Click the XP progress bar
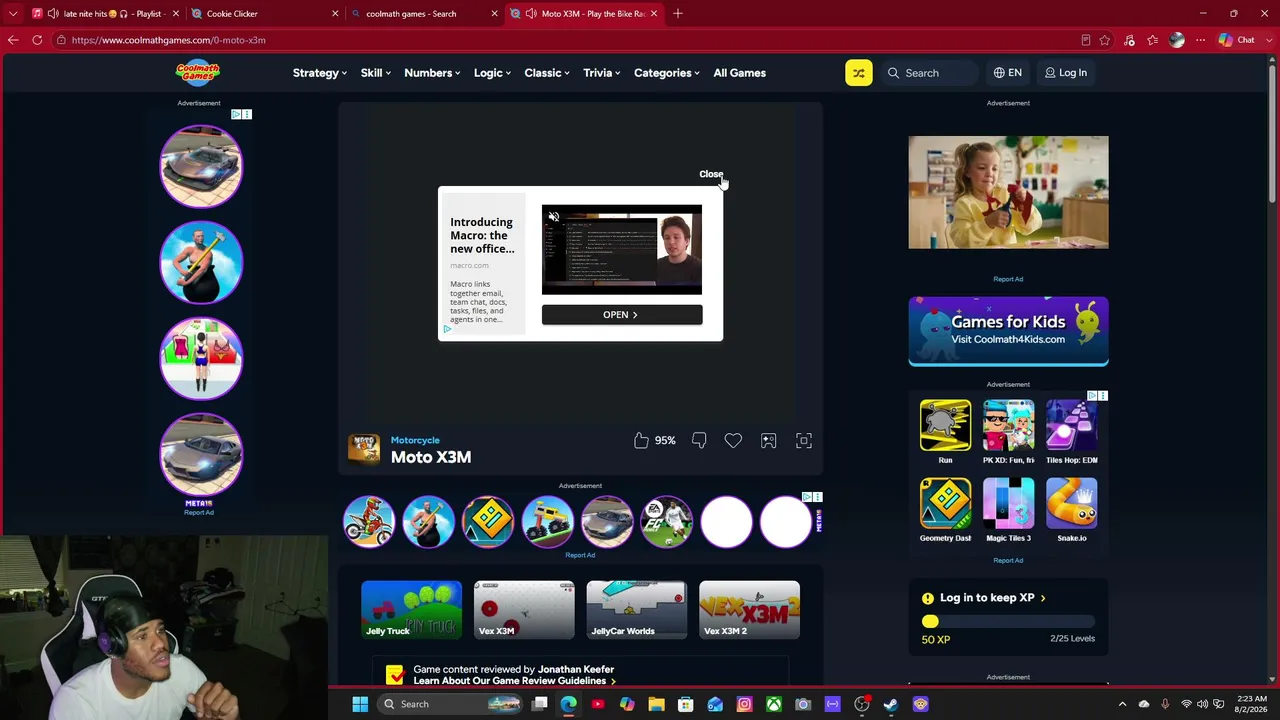The height and width of the screenshot is (720, 1280). click(x=1008, y=622)
